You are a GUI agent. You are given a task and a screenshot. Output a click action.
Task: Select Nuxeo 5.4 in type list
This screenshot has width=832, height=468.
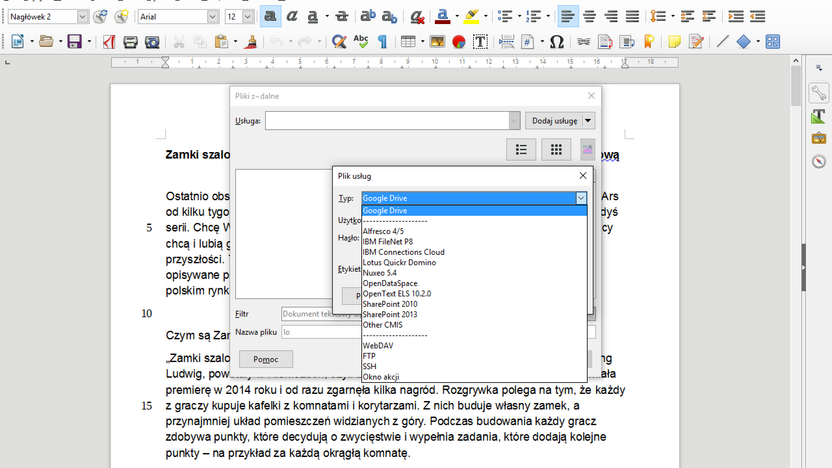tap(474, 273)
